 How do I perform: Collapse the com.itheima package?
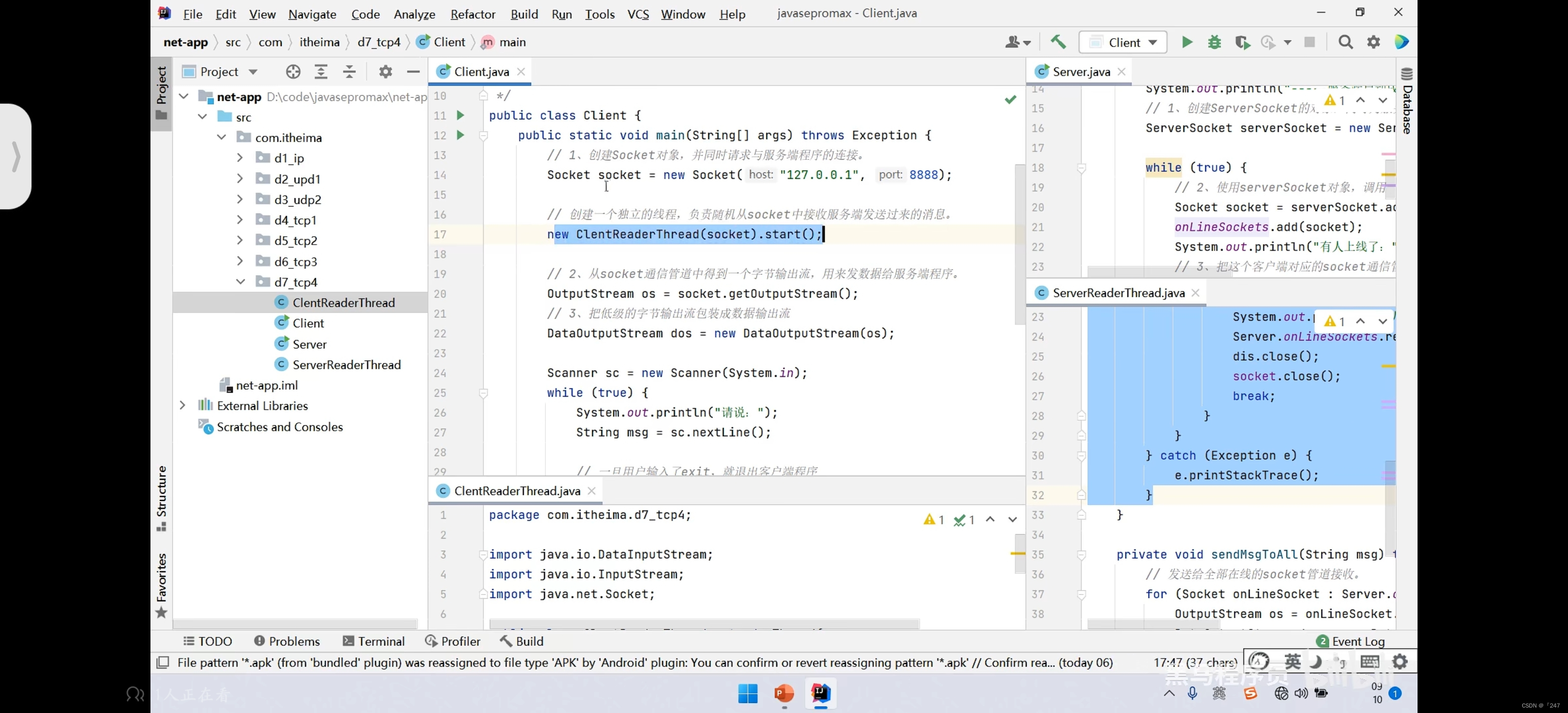click(x=222, y=137)
